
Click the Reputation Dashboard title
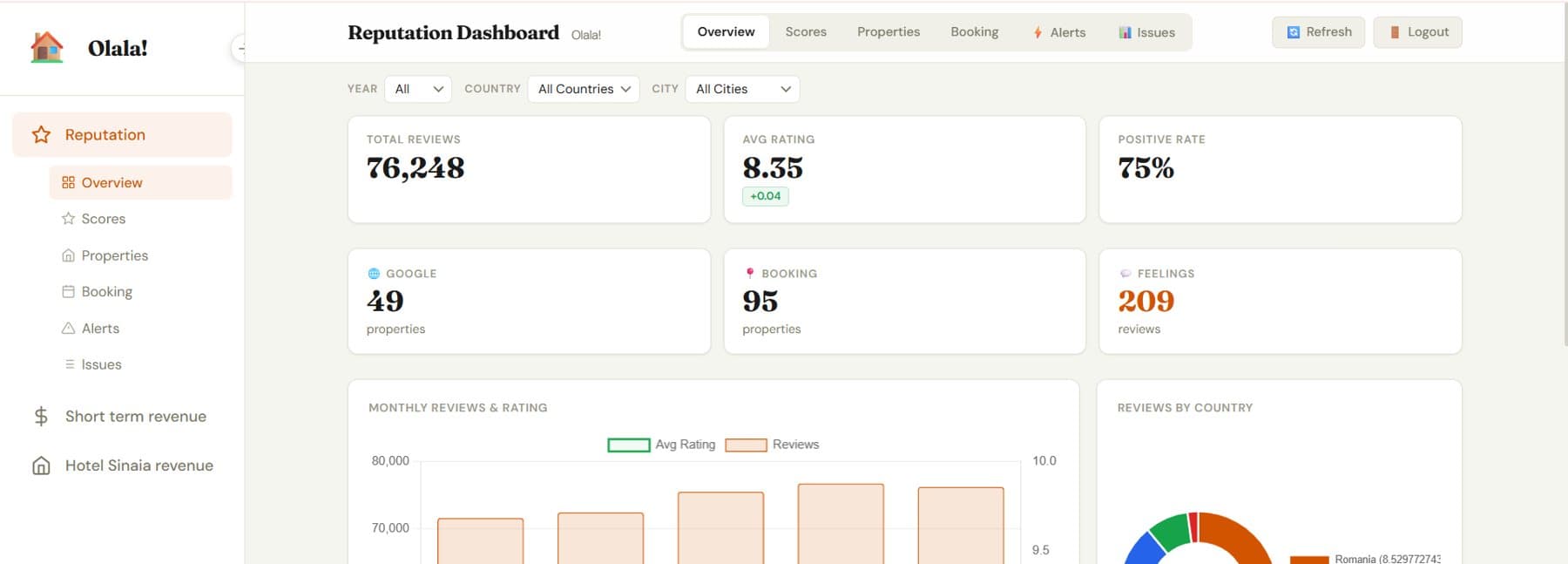coord(453,32)
